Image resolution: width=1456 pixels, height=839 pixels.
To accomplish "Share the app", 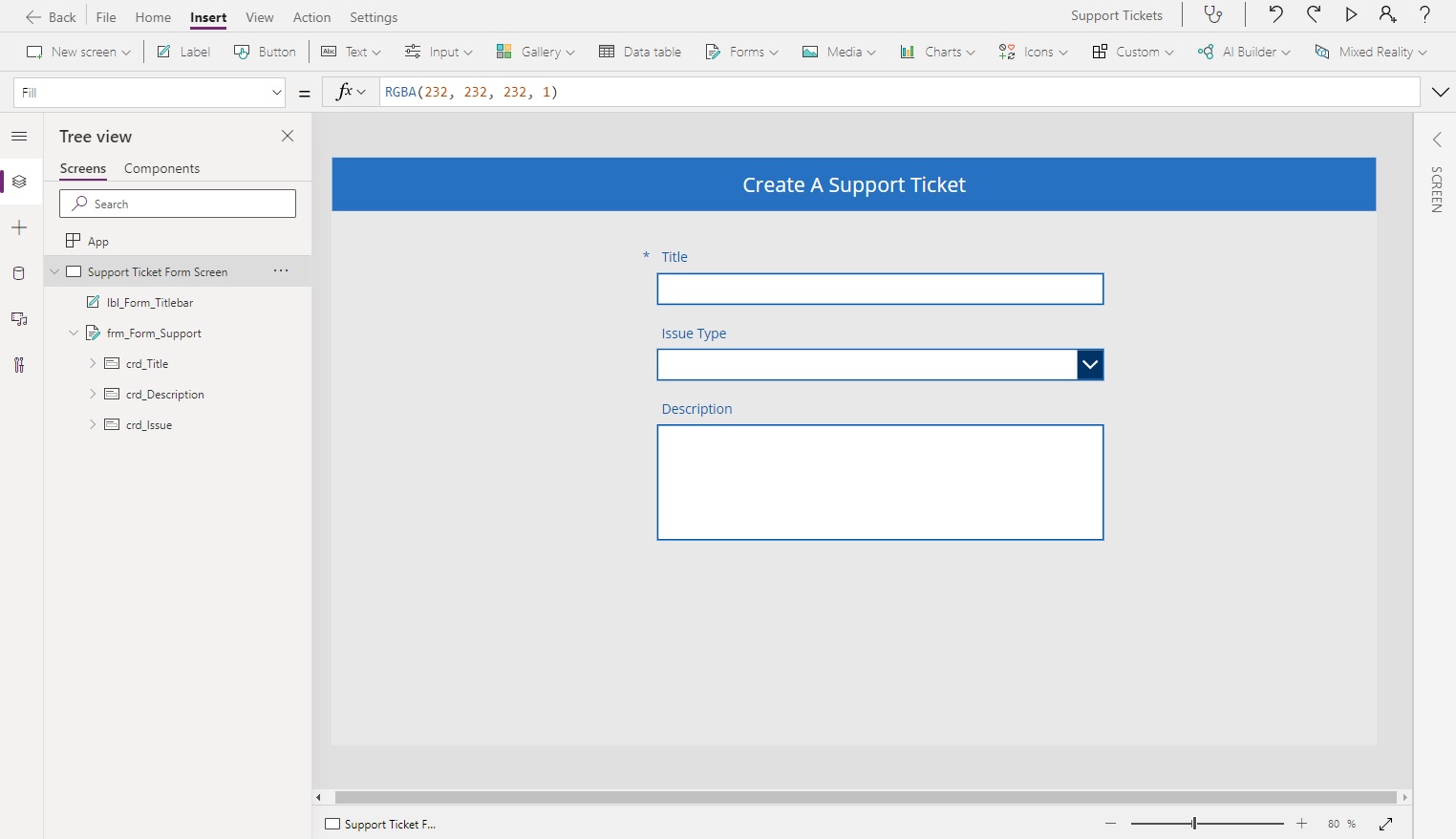I will click(x=1387, y=14).
